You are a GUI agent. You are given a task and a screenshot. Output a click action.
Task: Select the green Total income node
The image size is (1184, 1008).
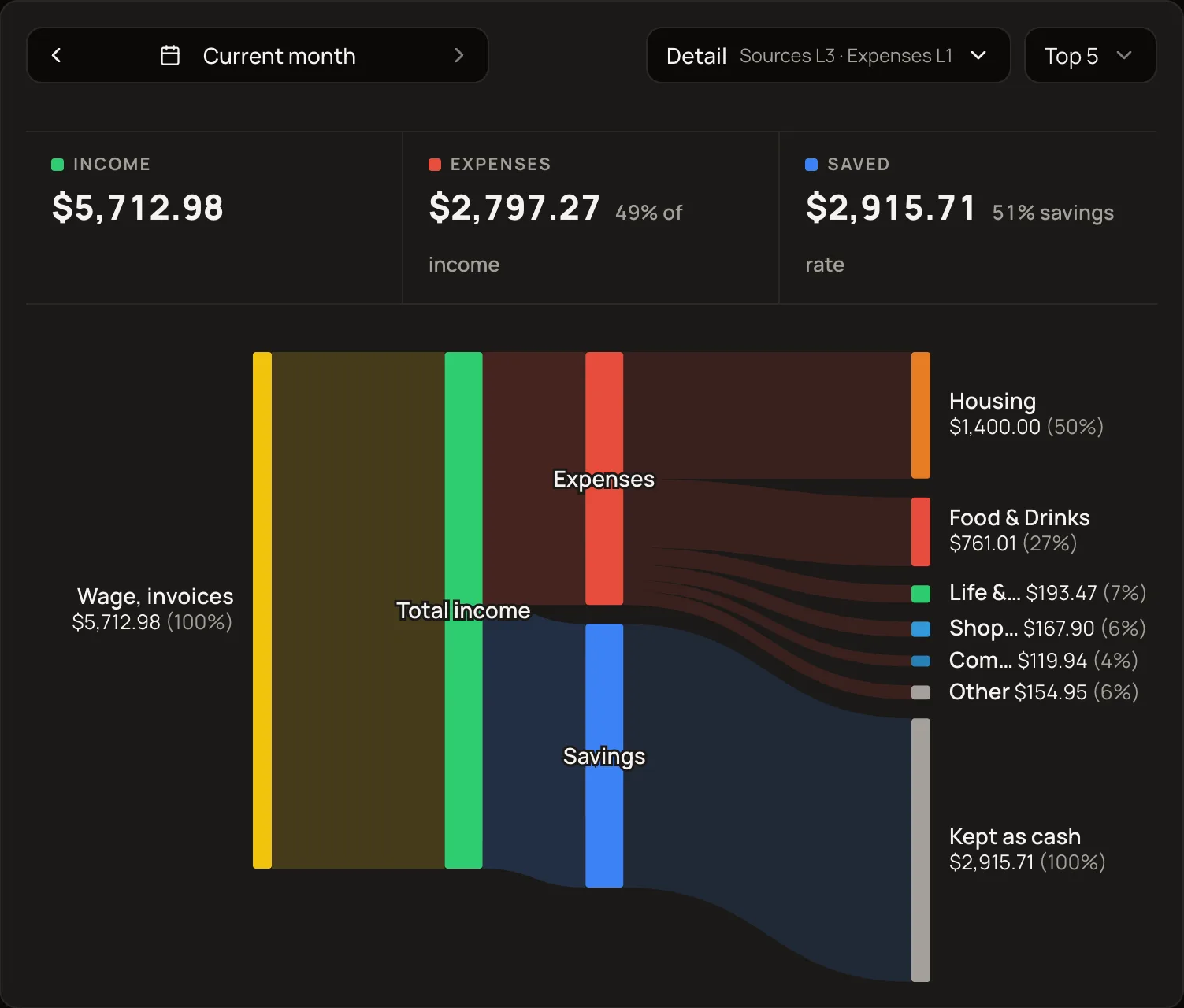463,610
